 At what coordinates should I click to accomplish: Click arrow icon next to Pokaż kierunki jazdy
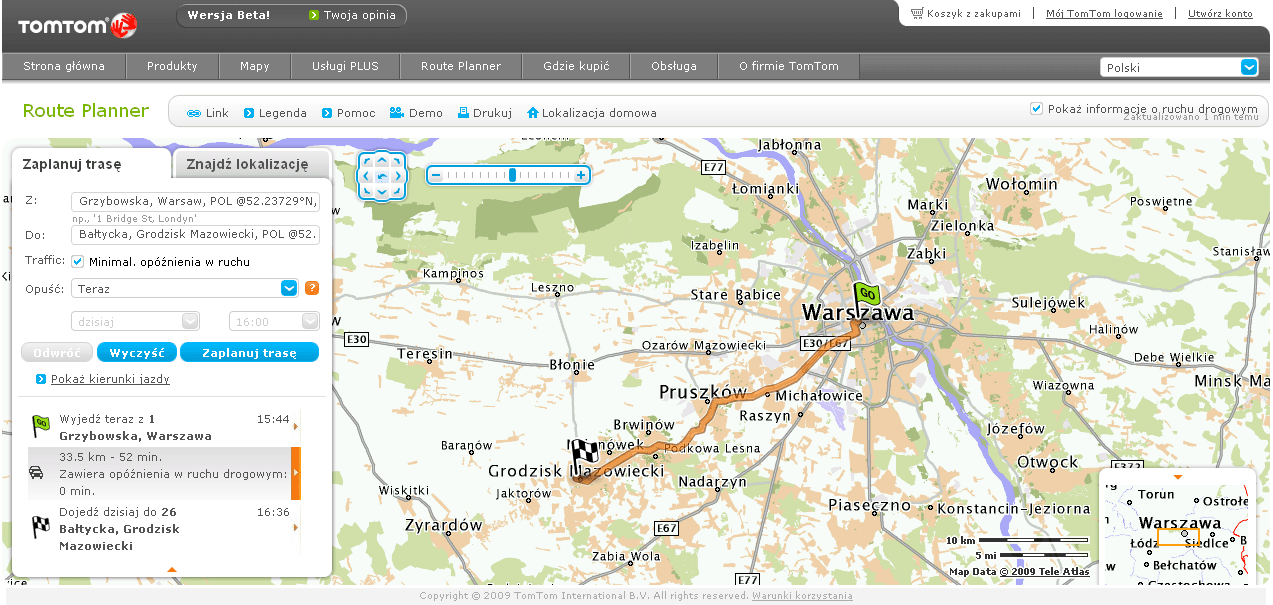[x=41, y=379]
